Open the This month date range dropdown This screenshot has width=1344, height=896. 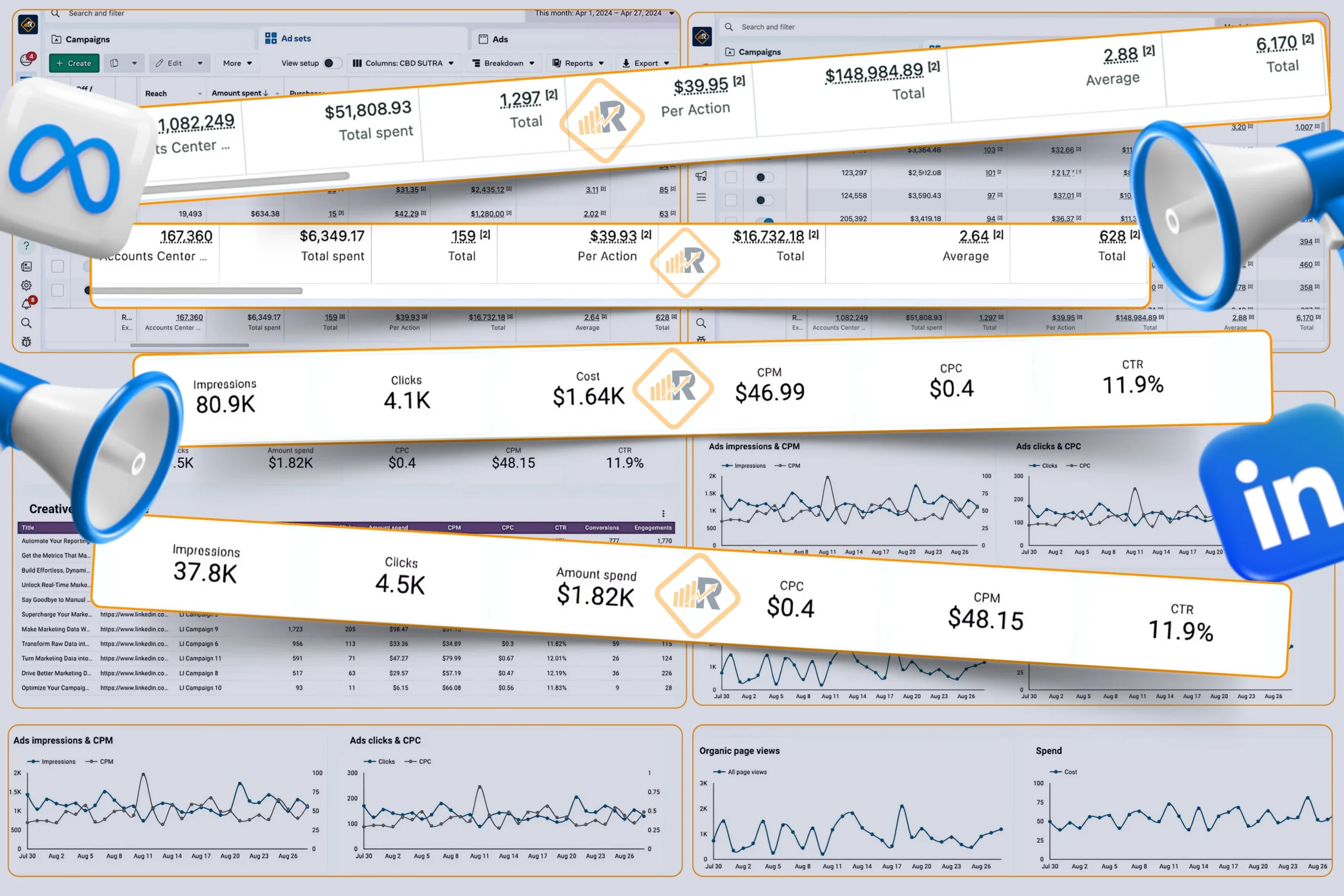604,13
